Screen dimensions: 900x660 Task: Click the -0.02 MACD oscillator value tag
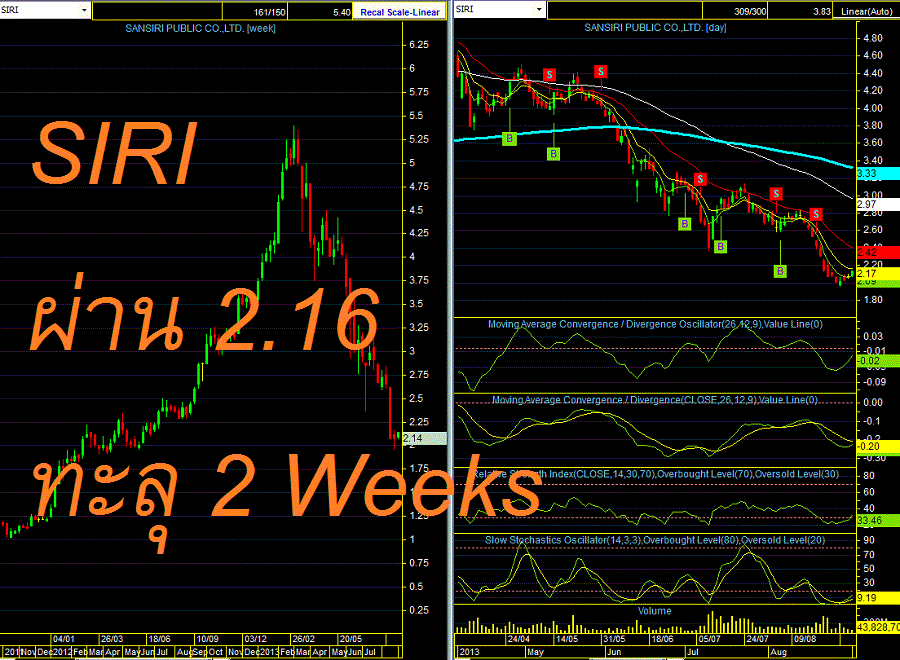coord(878,361)
